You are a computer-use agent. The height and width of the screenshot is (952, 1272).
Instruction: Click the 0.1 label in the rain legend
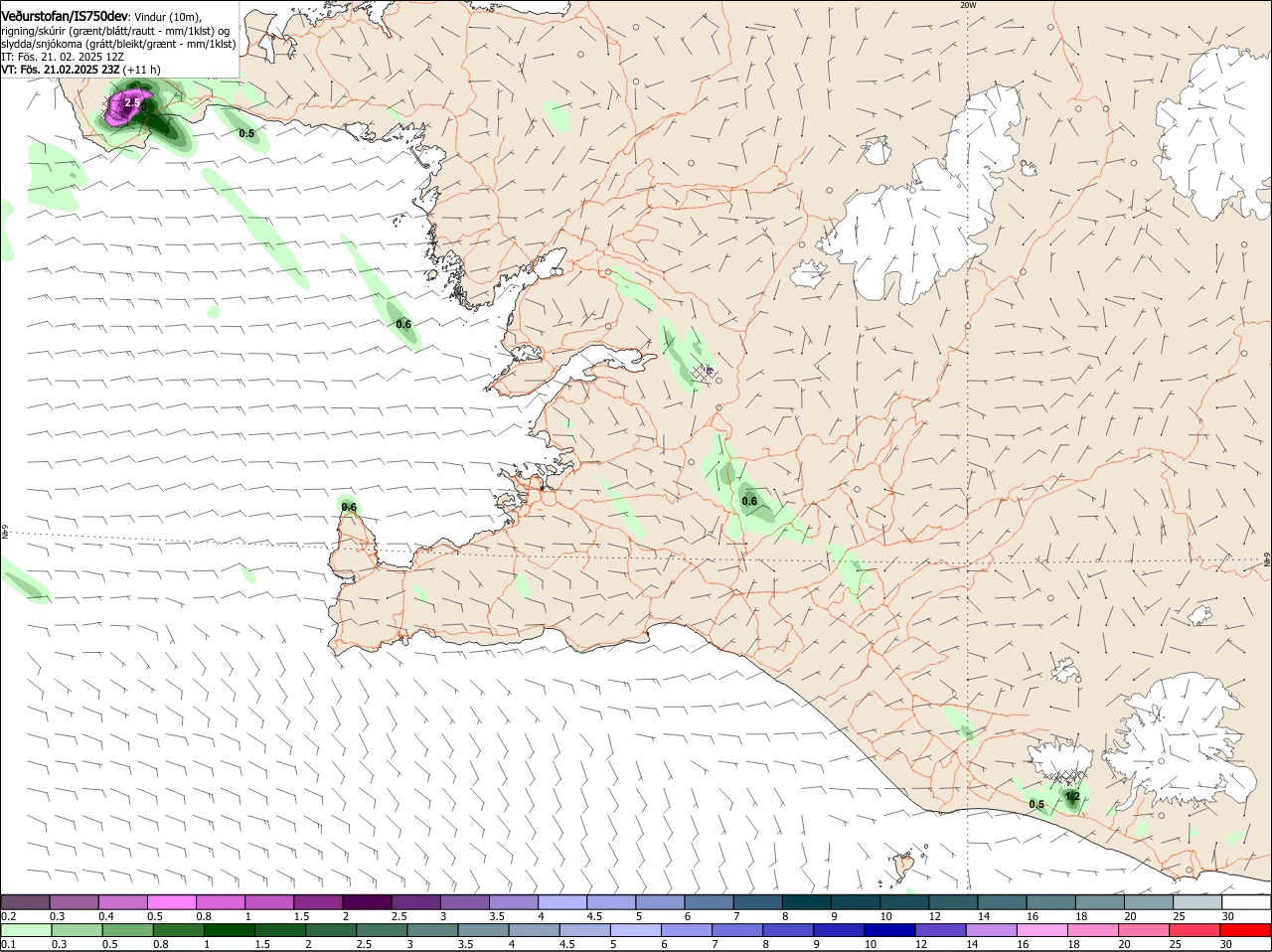click(x=8, y=944)
